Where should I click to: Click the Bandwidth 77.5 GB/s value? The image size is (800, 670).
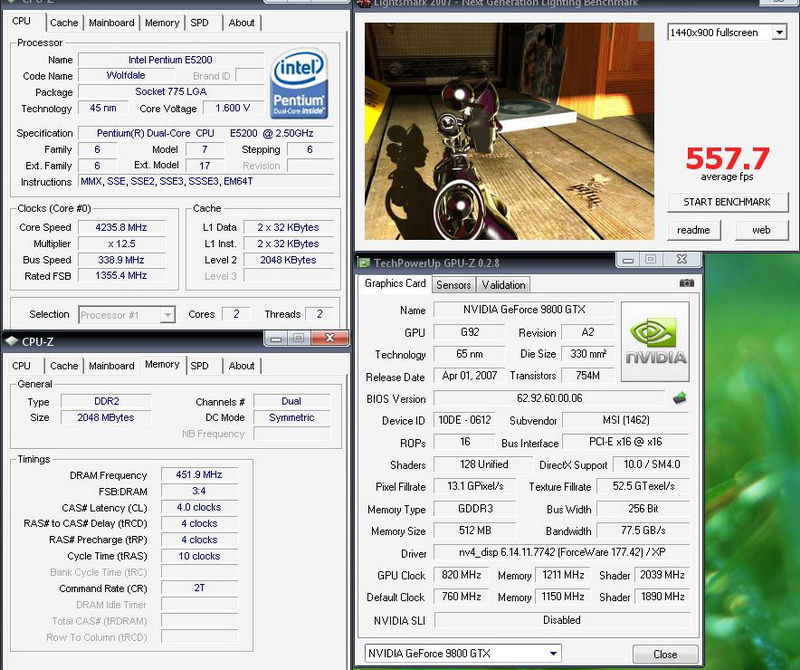tap(643, 531)
